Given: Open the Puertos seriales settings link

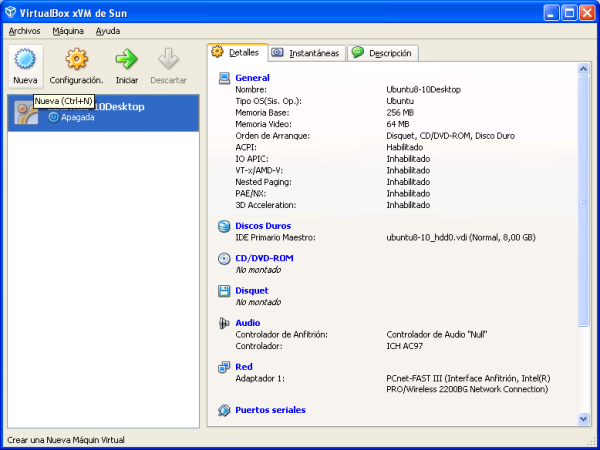Looking at the screenshot, I should click(x=270, y=410).
